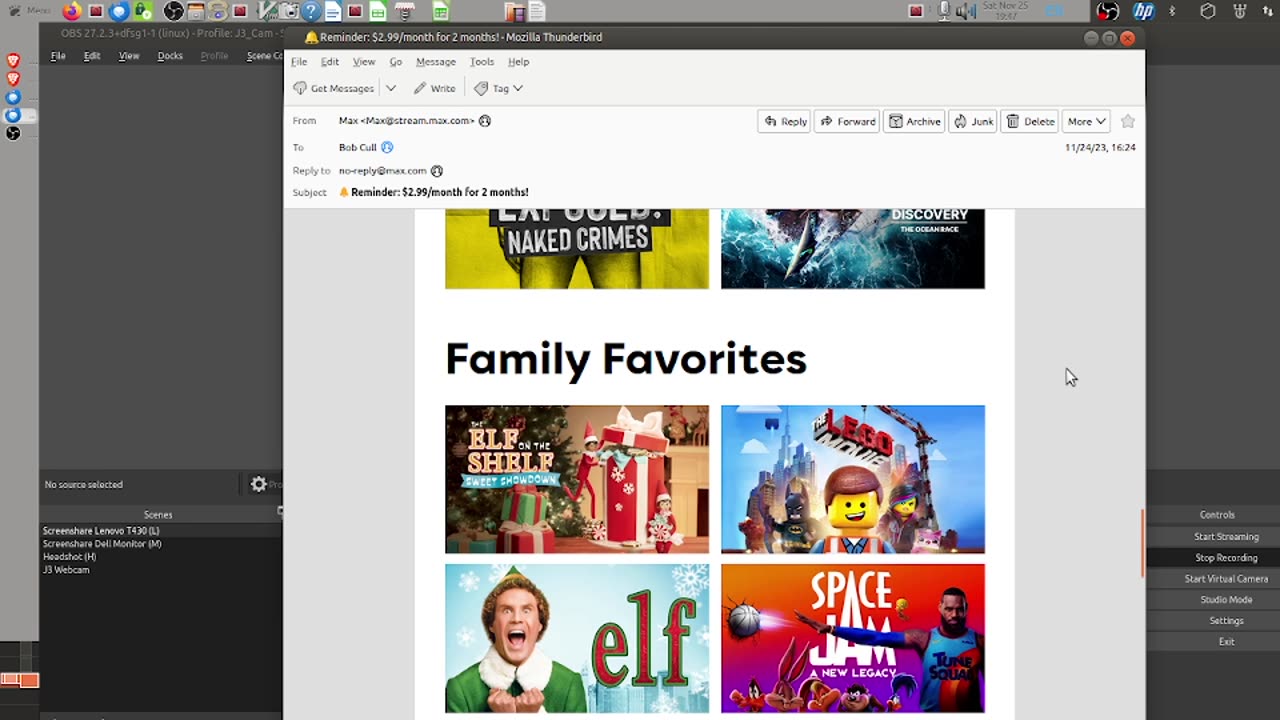This screenshot has height=720, width=1280.
Task: Open the More actions dropdown
Action: (x=1086, y=121)
